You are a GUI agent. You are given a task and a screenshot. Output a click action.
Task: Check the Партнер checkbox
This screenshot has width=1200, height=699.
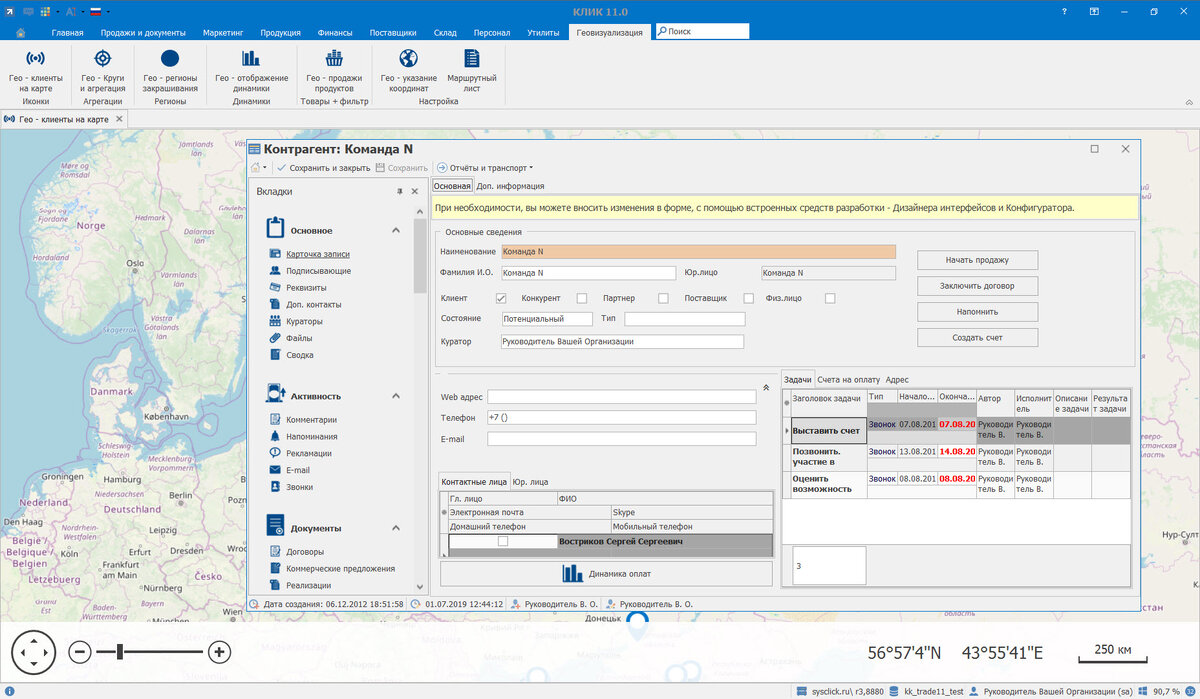[x=663, y=298]
